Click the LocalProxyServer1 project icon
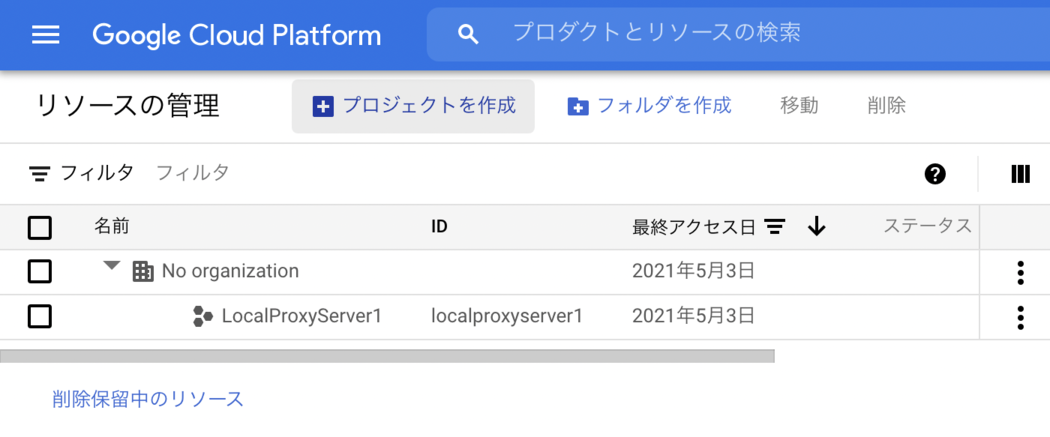Viewport: 1050px width, 437px height. coord(203,316)
